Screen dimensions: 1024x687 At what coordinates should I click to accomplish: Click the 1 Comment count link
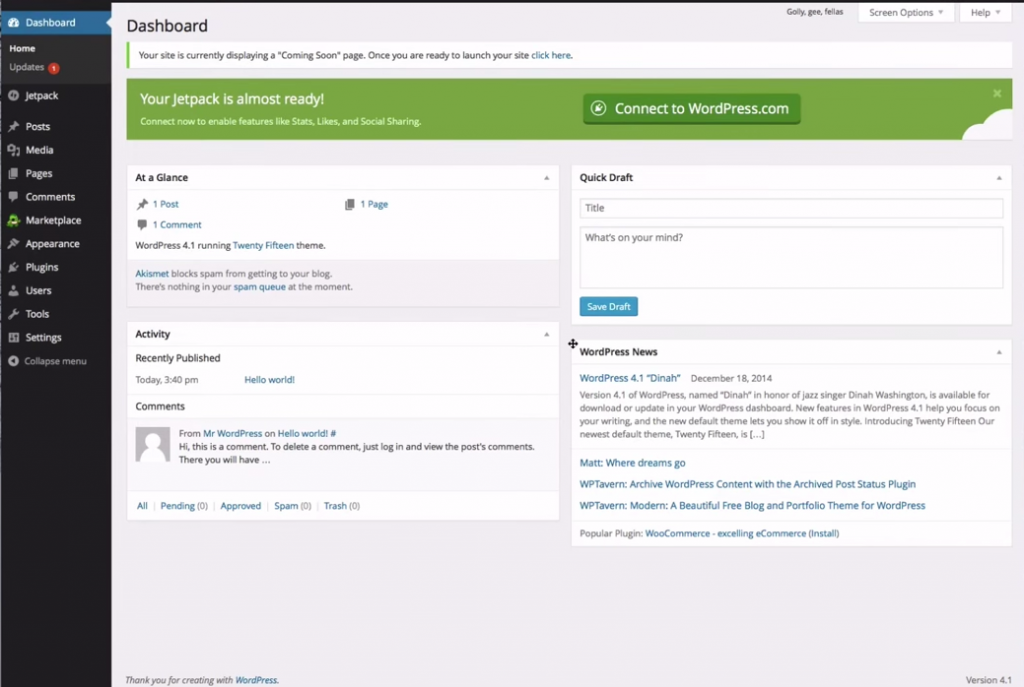(x=177, y=225)
